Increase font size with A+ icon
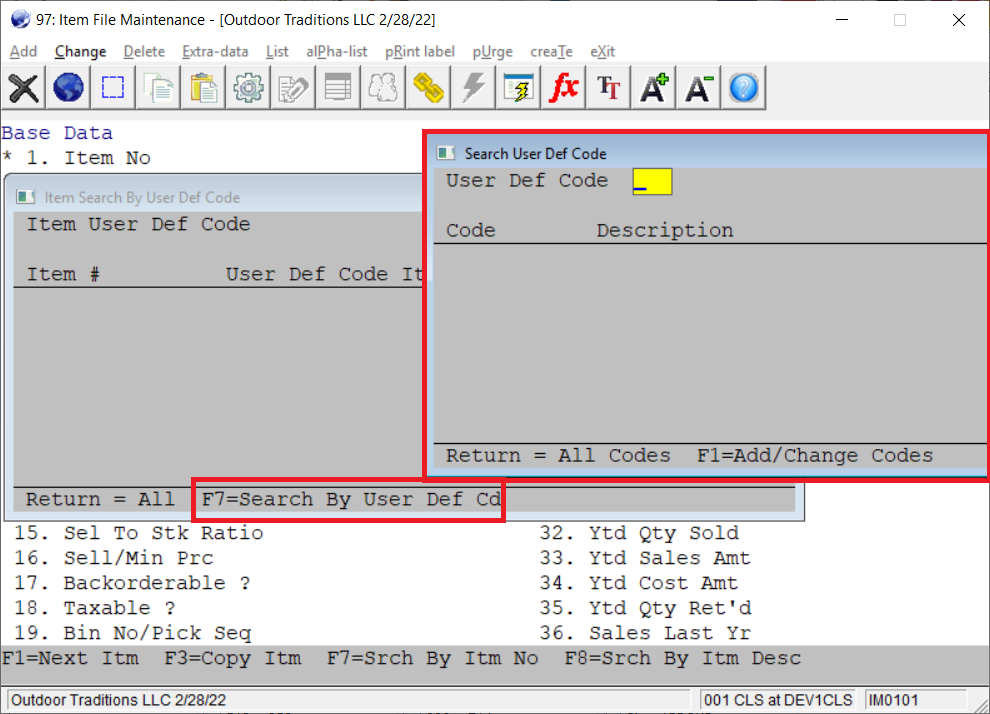 point(654,88)
